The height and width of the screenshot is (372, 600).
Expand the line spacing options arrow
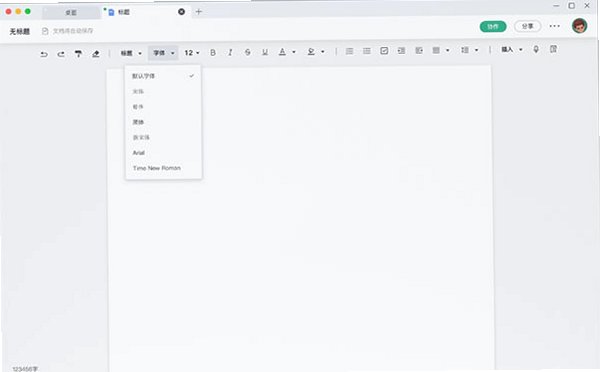tap(476, 50)
